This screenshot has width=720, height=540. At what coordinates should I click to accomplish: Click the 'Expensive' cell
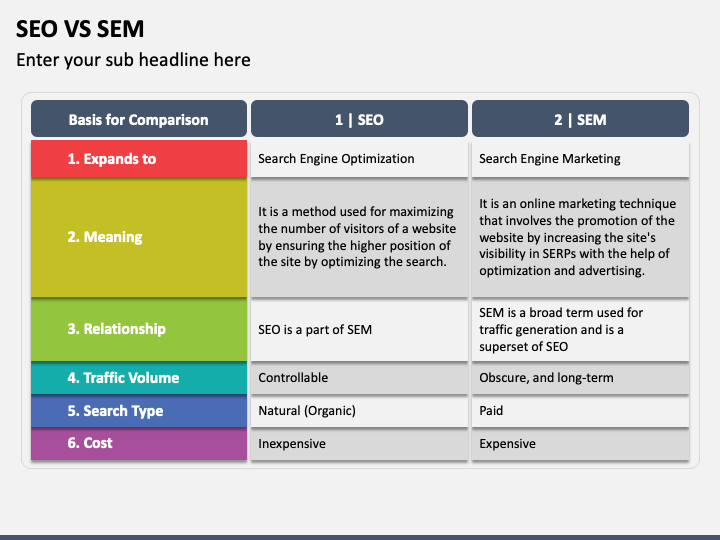tap(580, 444)
